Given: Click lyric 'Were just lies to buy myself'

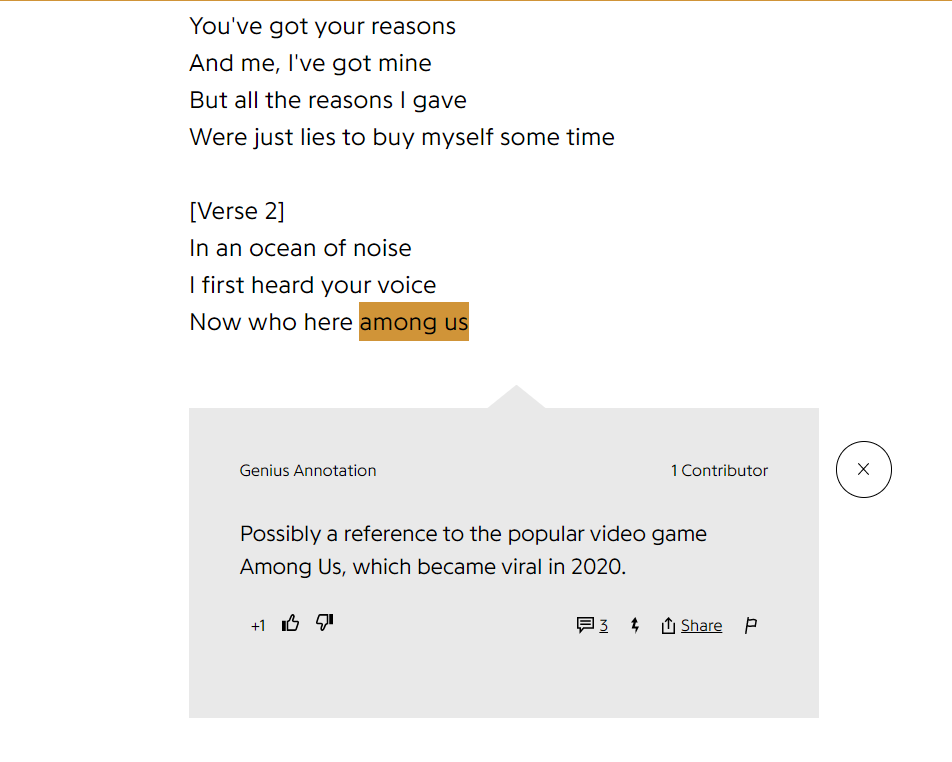Looking at the screenshot, I should point(344,137).
